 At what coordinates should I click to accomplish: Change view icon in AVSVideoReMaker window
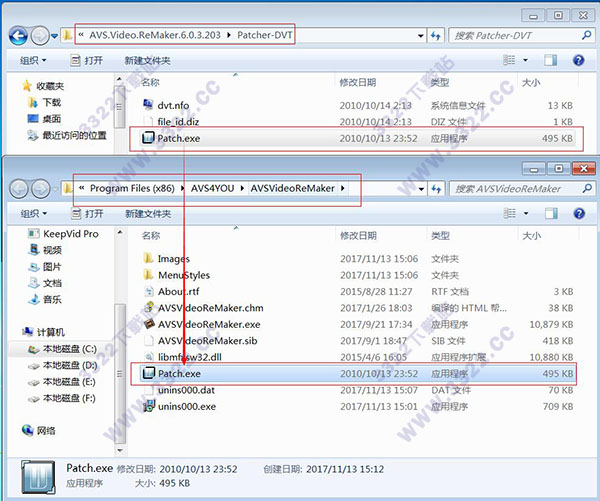click(509, 214)
